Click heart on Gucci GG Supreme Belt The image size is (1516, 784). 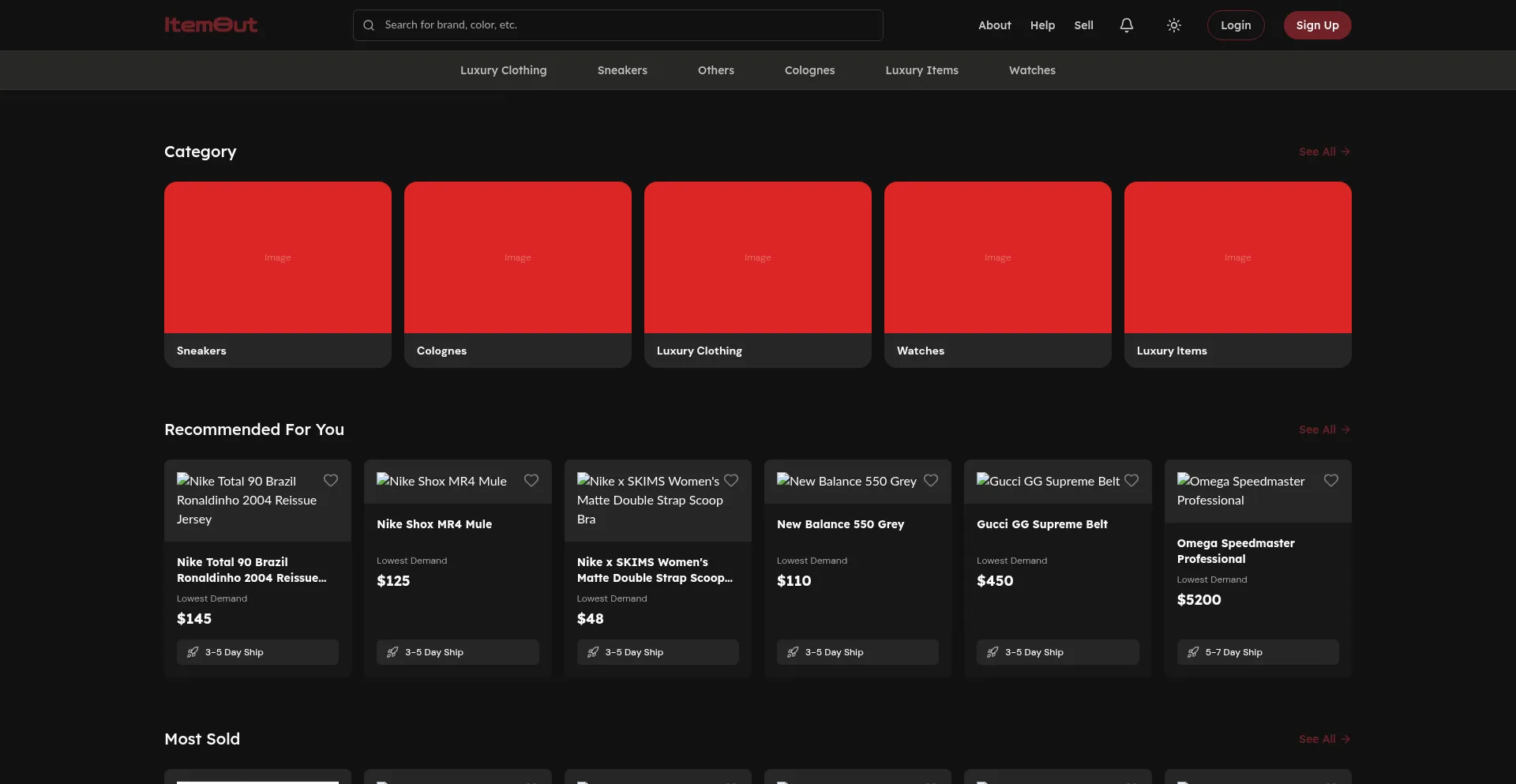click(1131, 481)
